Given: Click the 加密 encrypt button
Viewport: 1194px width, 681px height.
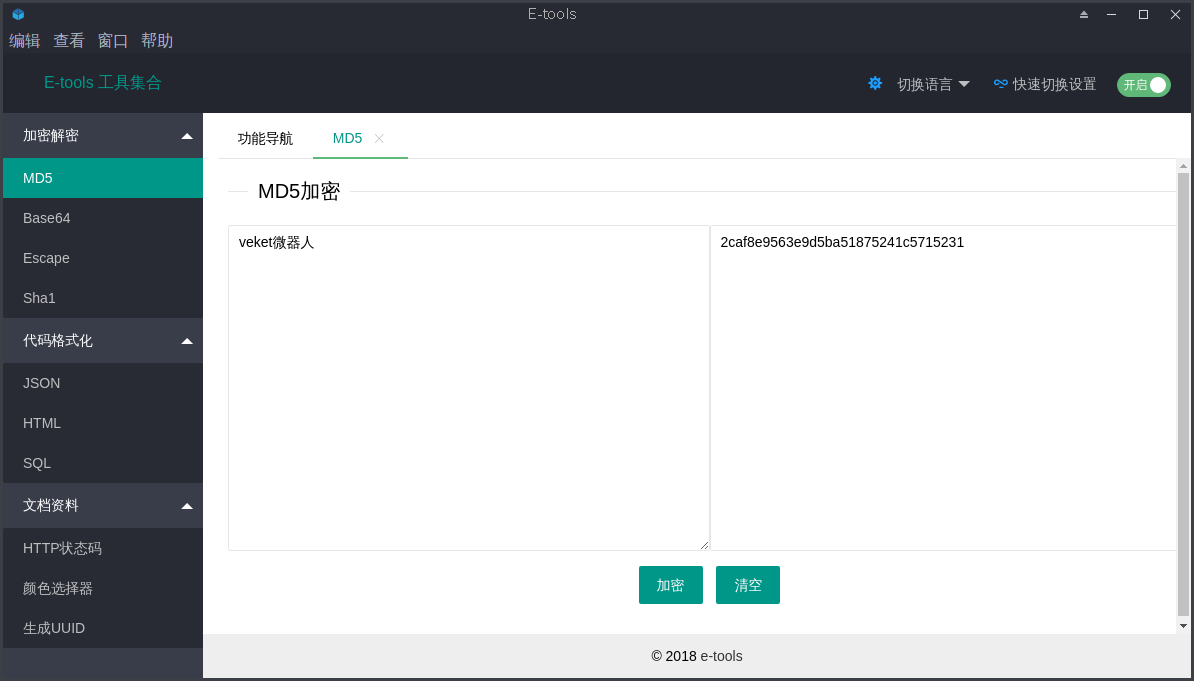Looking at the screenshot, I should (671, 585).
